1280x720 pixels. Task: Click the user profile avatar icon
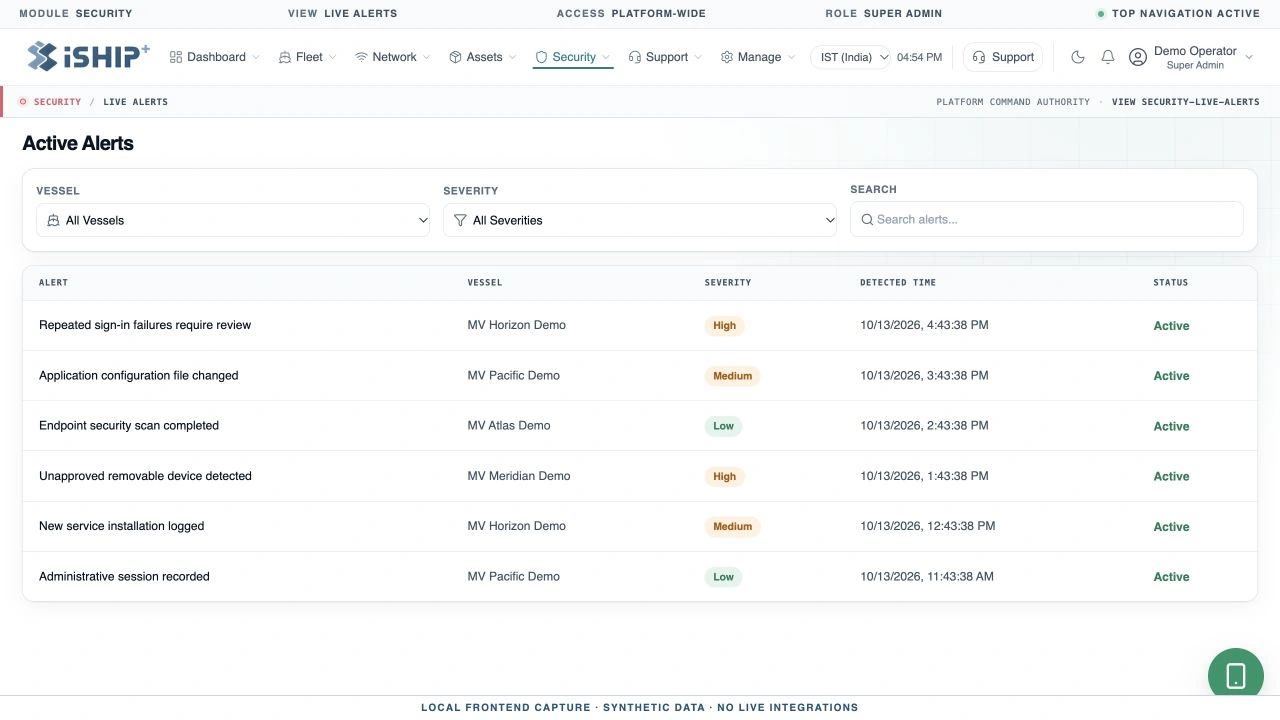tap(1138, 57)
